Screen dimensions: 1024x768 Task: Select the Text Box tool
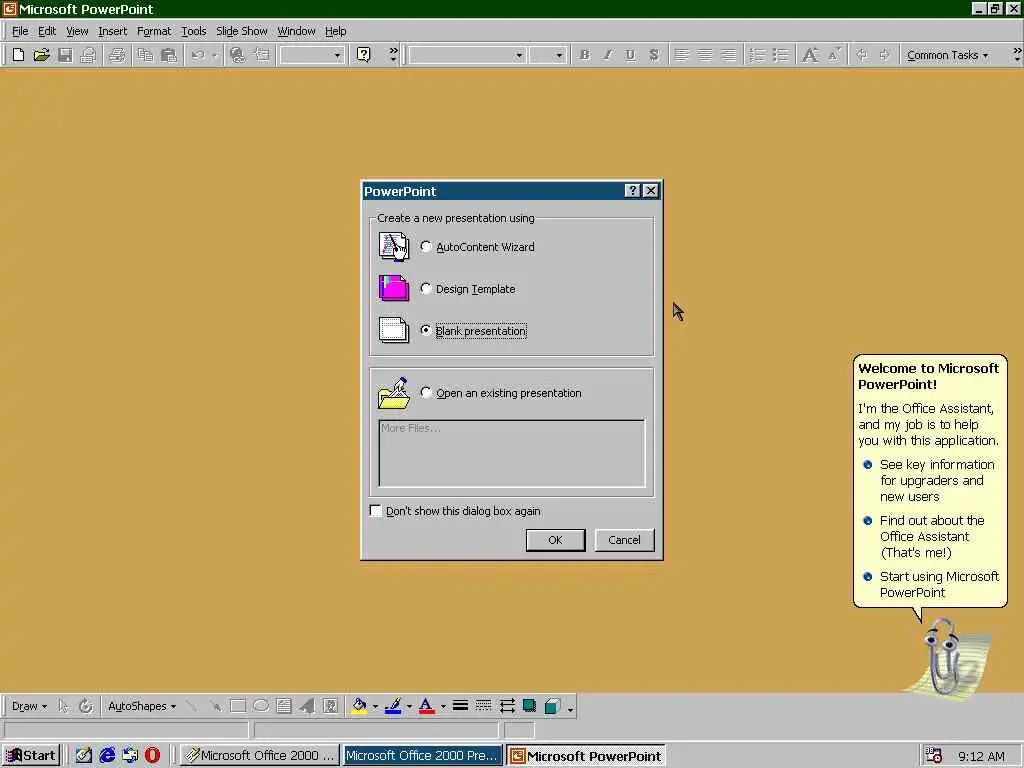tap(284, 706)
